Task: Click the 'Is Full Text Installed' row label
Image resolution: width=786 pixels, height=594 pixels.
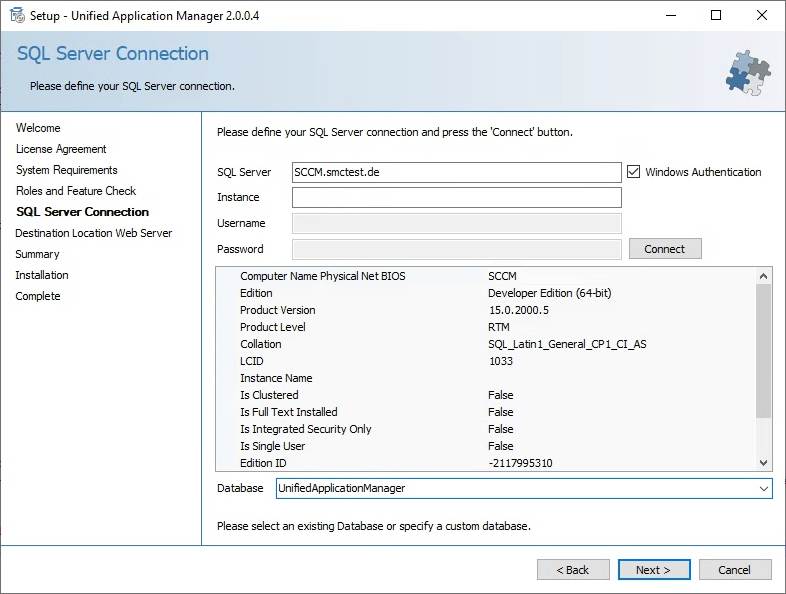Action: pos(289,412)
